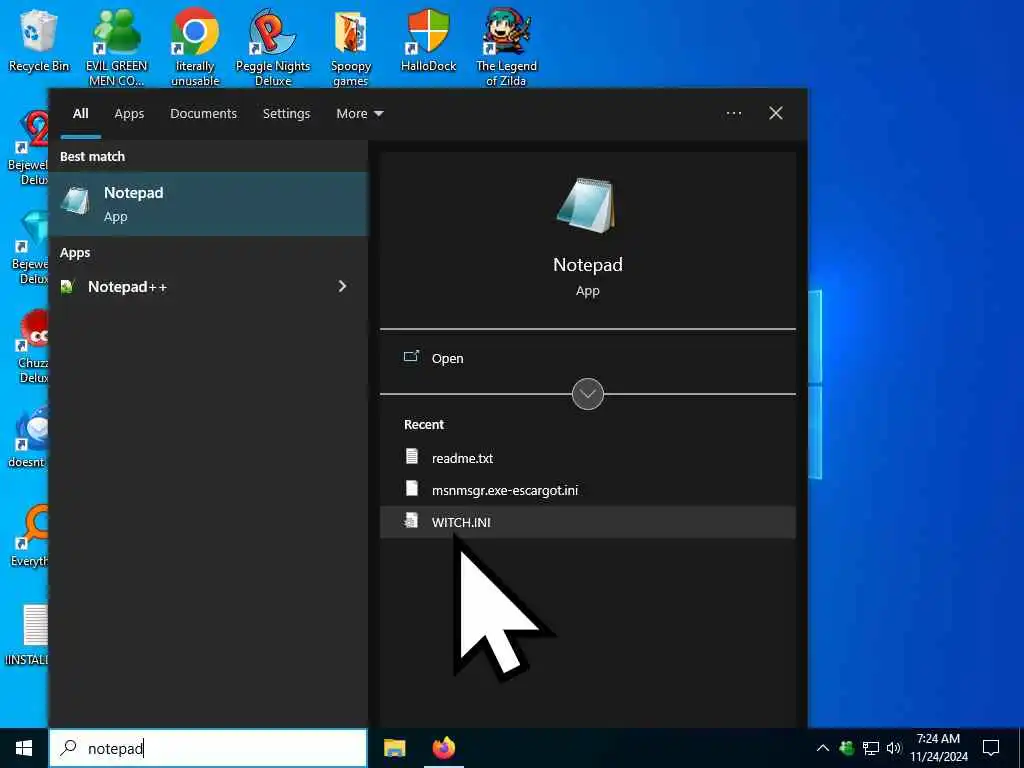Expand more actions with the circular chevron
This screenshot has height=768, width=1024.
(587, 394)
